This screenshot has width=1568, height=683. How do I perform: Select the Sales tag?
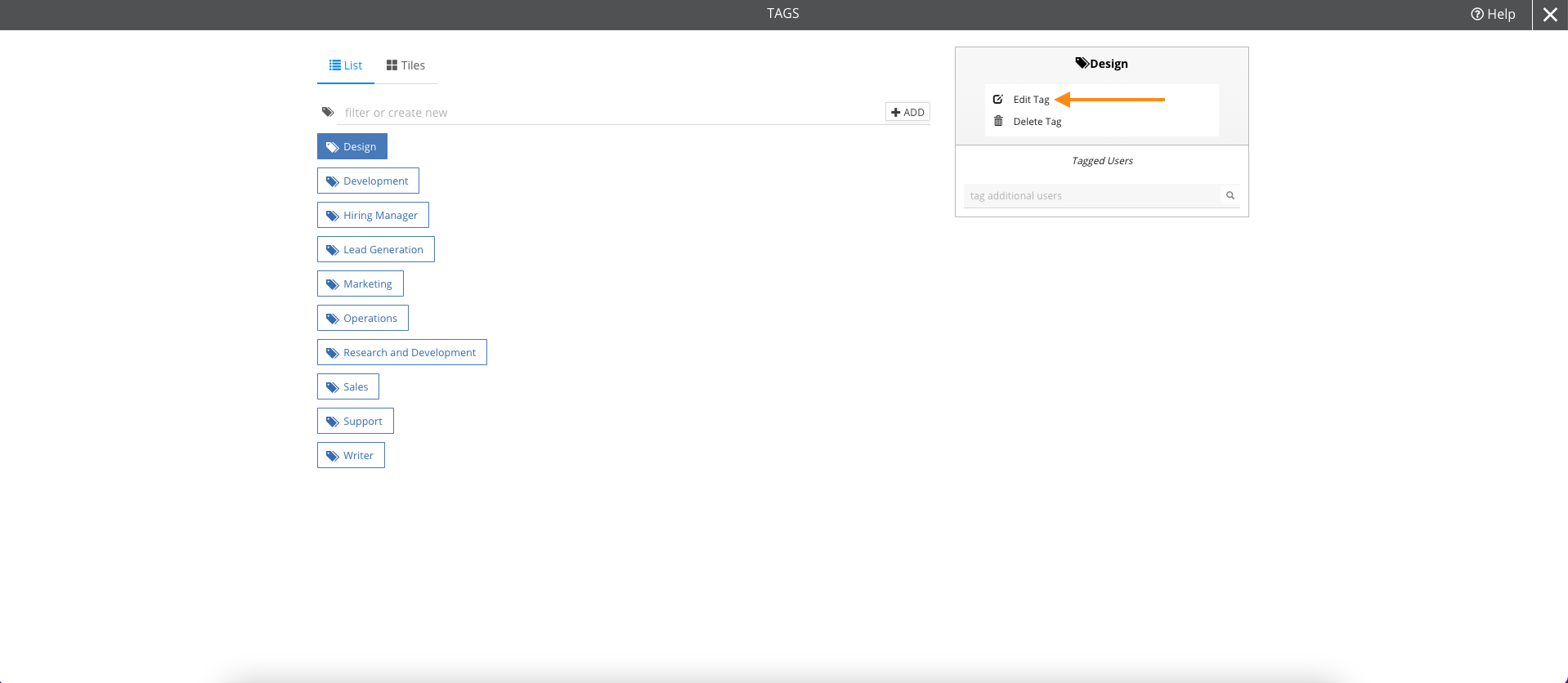pyautogui.click(x=348, y=386)
